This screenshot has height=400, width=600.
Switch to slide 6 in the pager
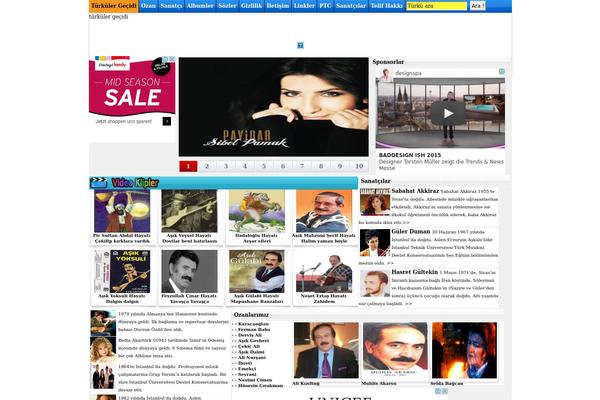point(283,166)
